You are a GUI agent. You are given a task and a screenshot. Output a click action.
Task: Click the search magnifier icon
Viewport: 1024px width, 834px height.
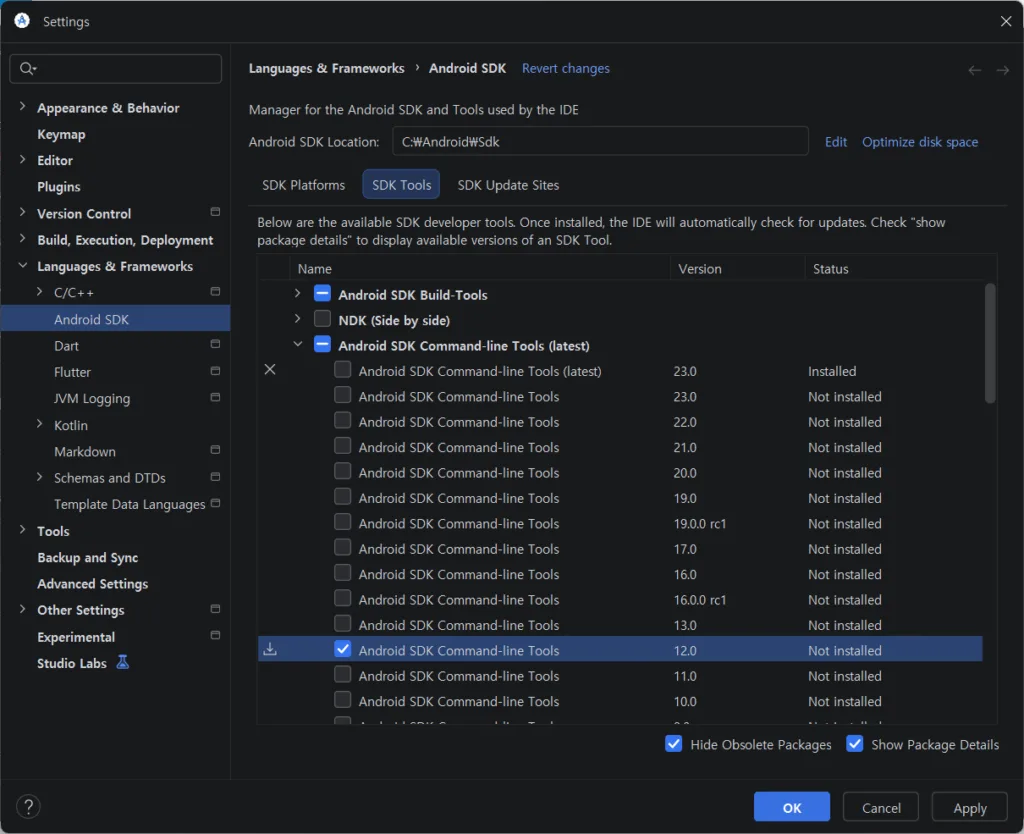tap(27, 69)
